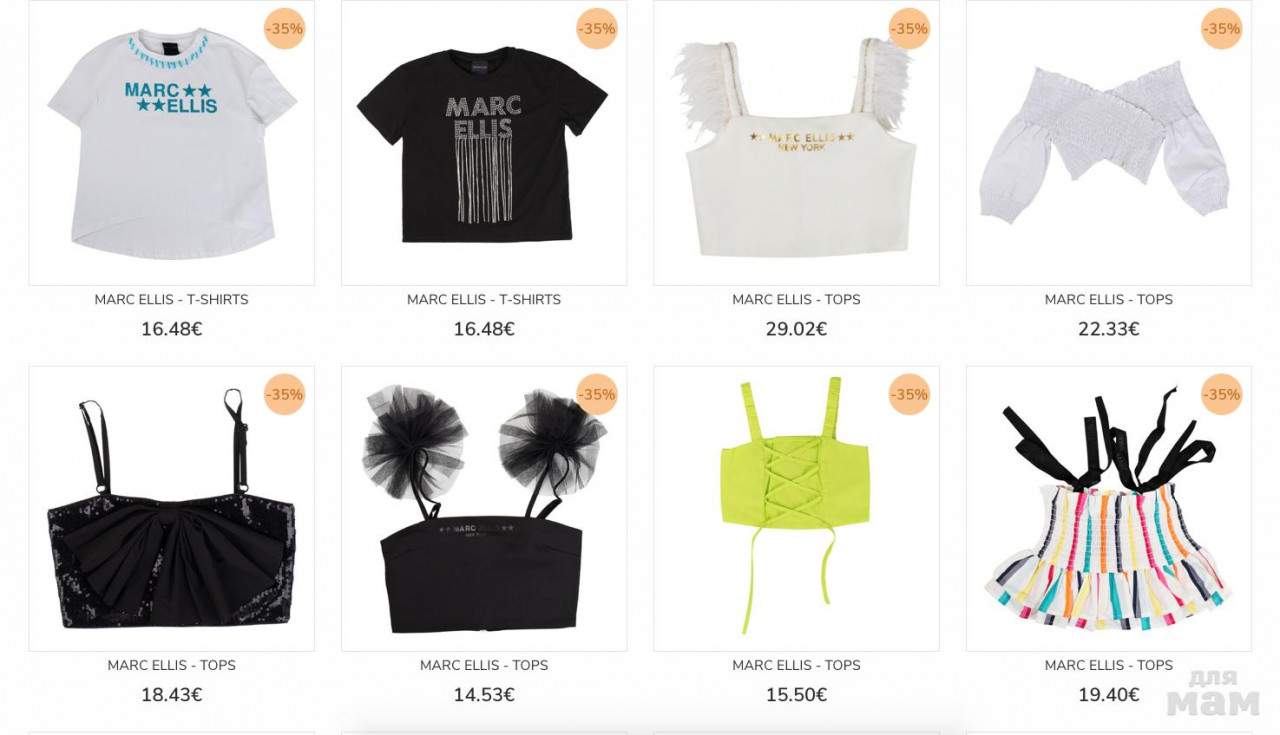Screen dimensions: 1280x735
Task: Select the neon green lace-up top
Action: click(x=796, y=509)
